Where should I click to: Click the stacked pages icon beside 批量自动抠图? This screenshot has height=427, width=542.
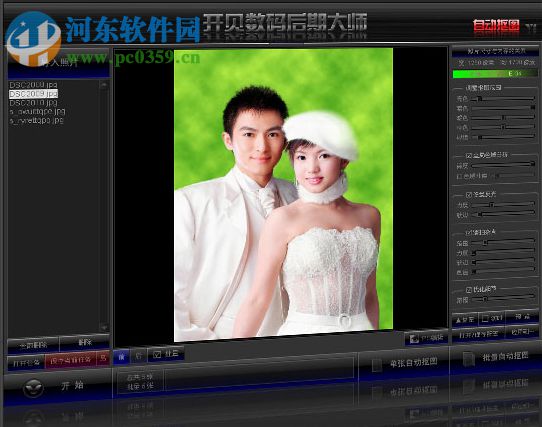(x=469, y=359)
